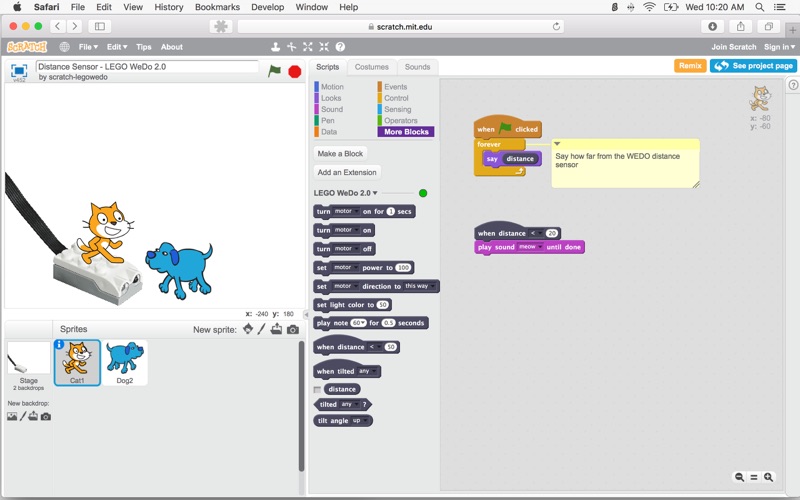Open motor dropdown in 'turn motor on for' block

(x=346, y=211)
